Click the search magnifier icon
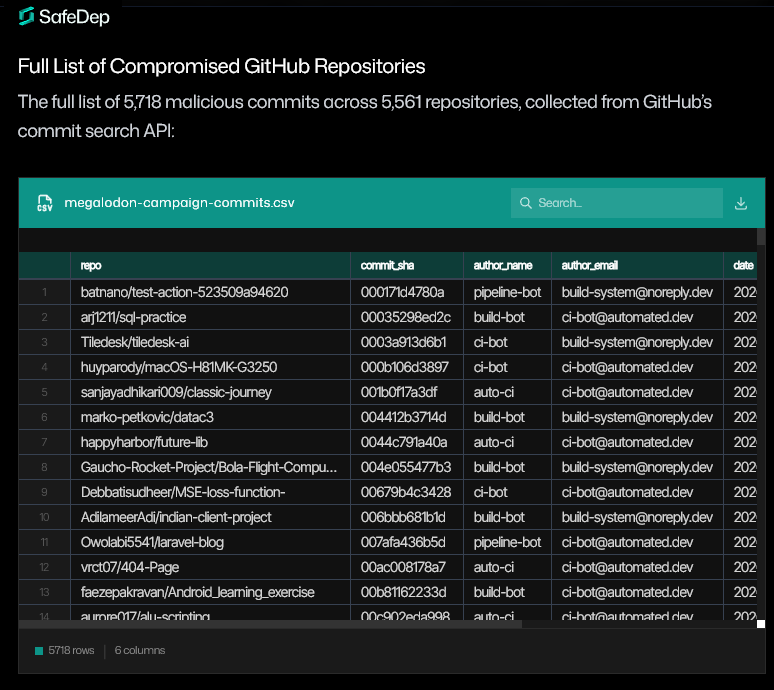This screenshot has width=774, height=690. 525,203
